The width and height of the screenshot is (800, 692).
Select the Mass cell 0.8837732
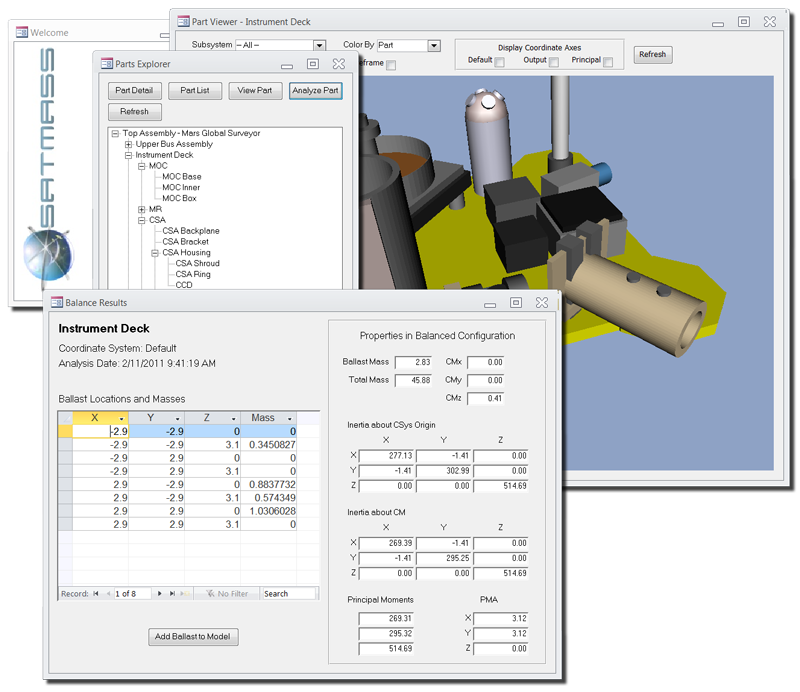click(268, 485)
